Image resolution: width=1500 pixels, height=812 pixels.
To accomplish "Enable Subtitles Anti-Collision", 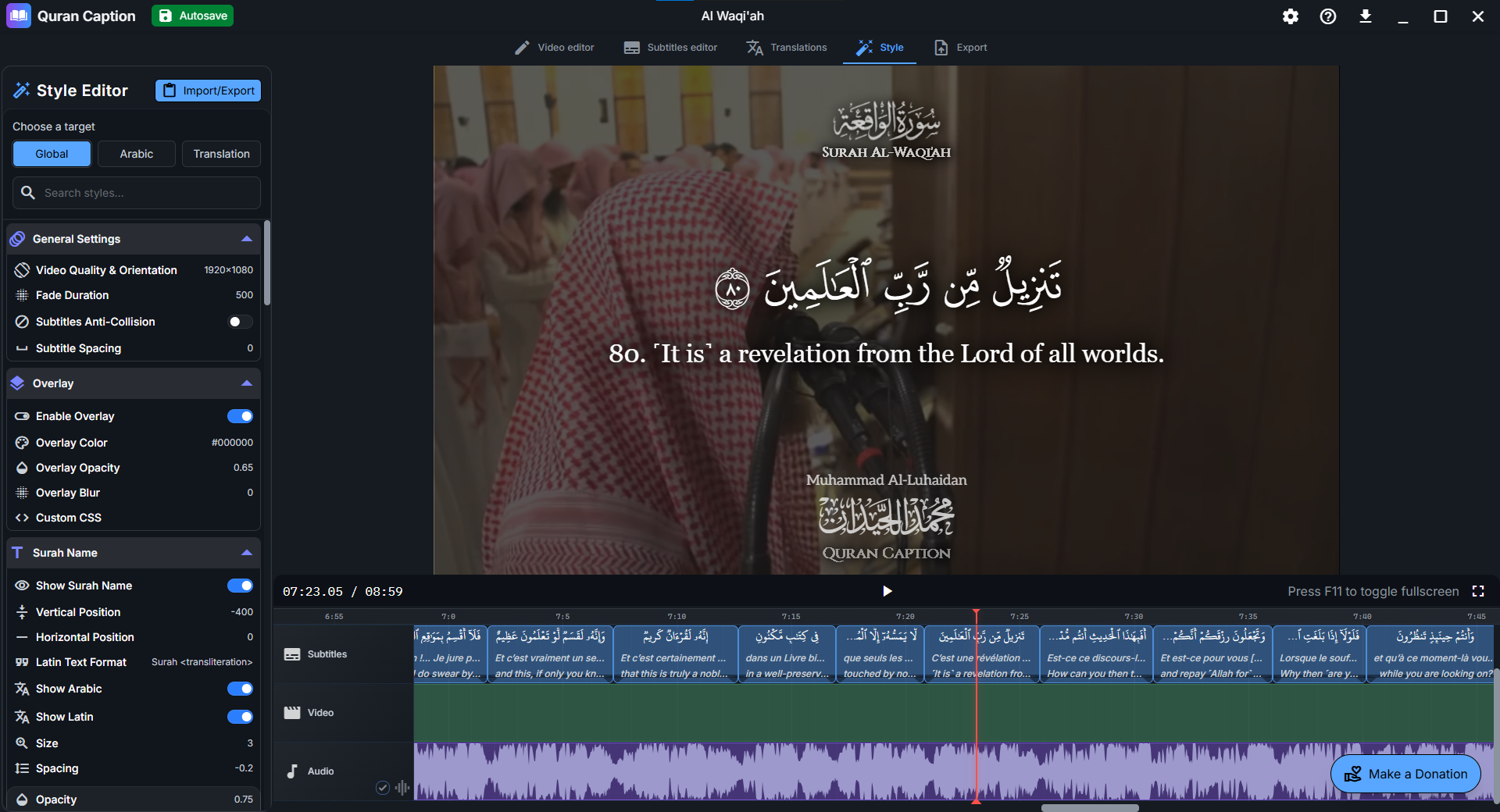I will [x=239, y=321].
